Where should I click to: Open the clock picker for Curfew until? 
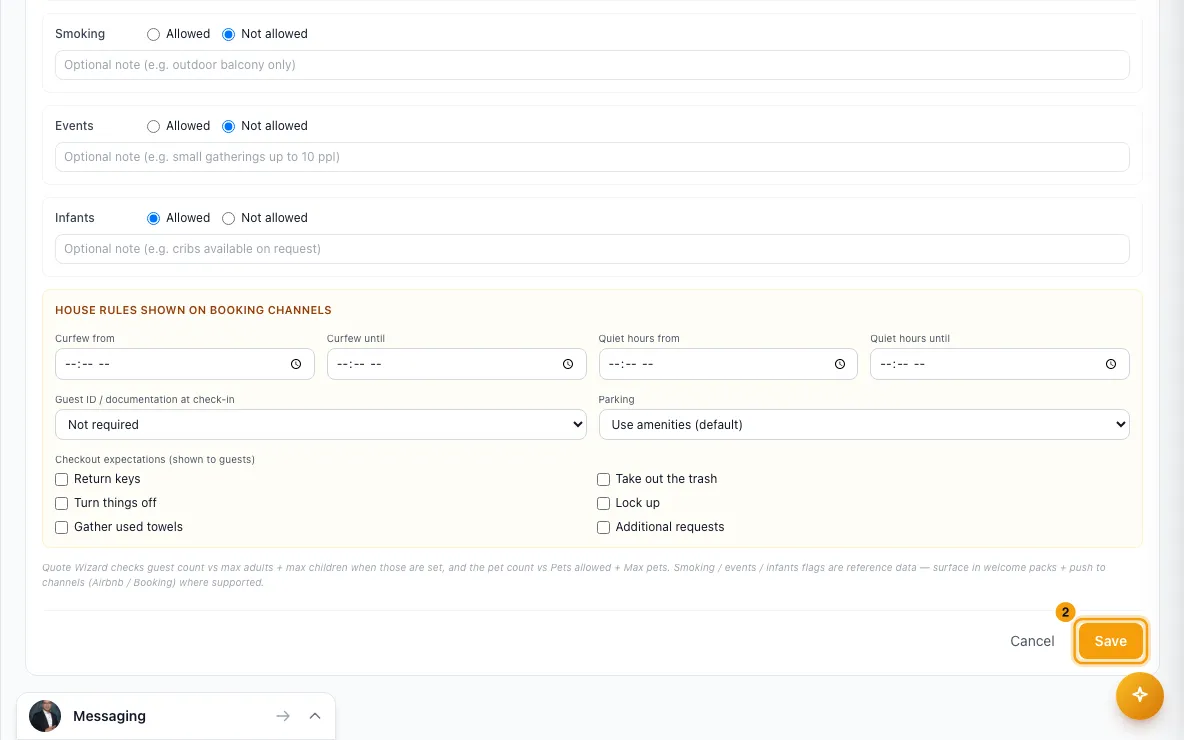[x=568, y=364]
